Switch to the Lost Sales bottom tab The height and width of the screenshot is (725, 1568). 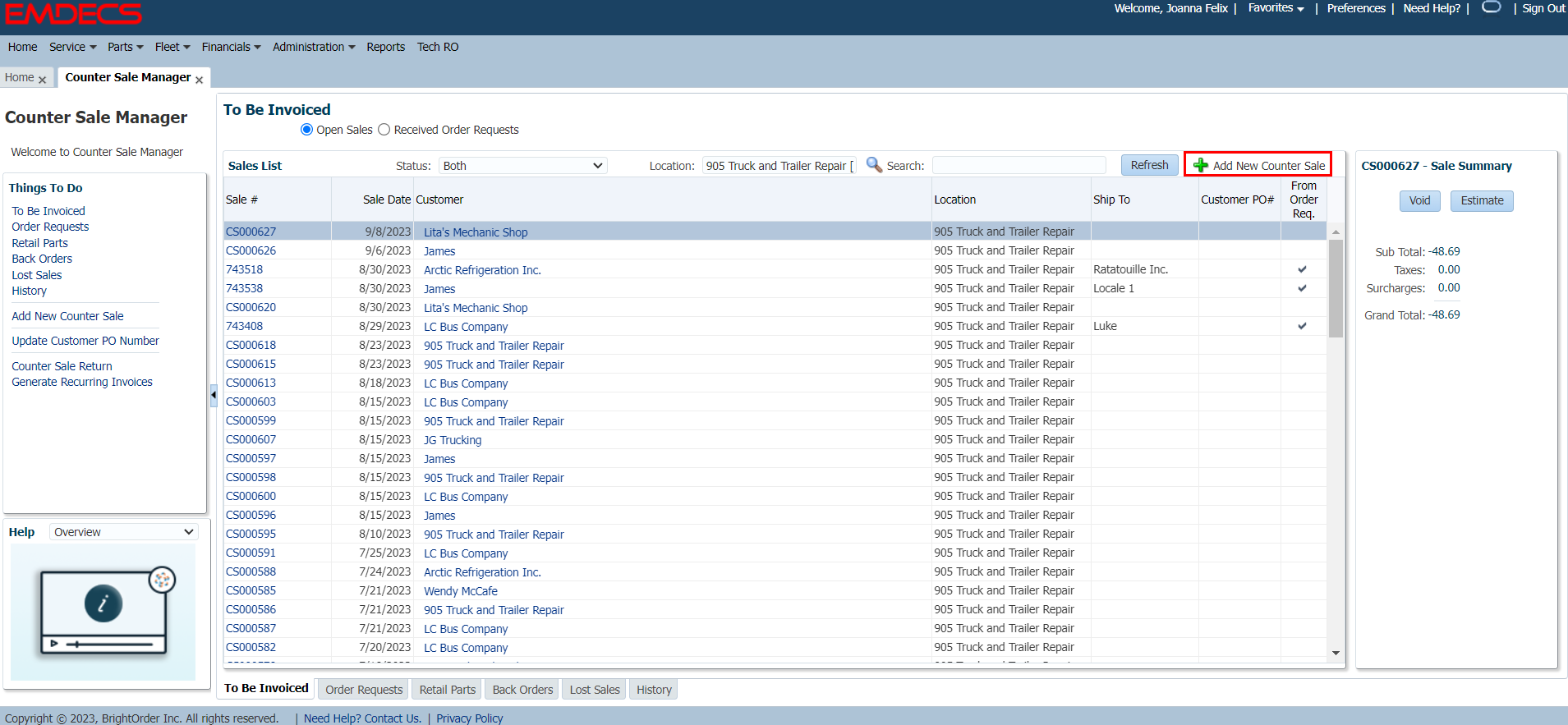tap(595, 690)
